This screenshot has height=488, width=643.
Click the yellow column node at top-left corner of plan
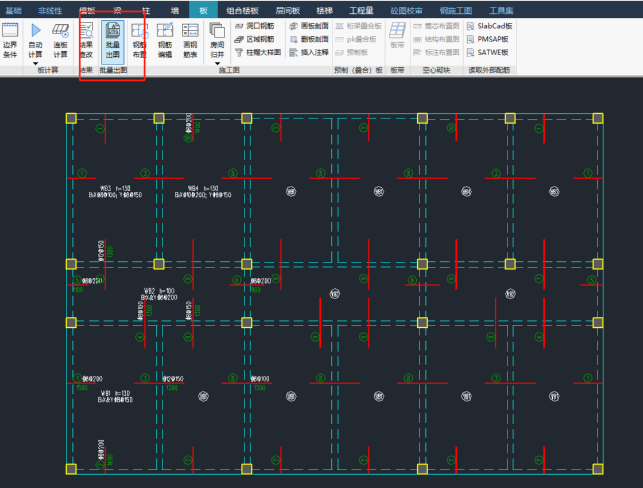[x=71, y=119]
